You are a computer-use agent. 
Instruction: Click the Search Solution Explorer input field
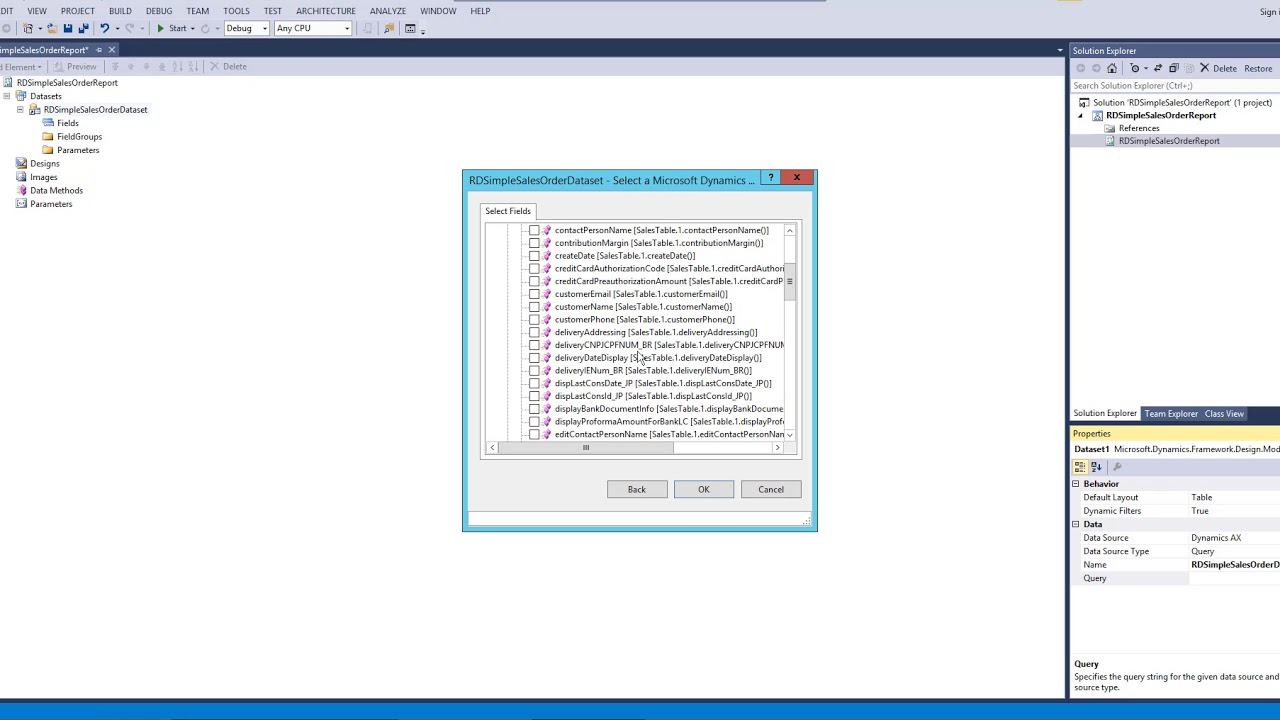coord(1174,85)
